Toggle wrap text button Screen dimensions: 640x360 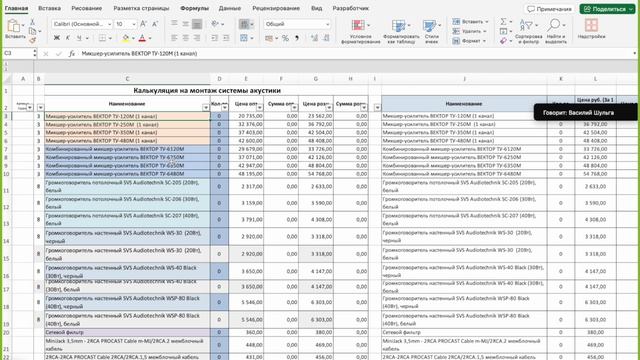click(x=244, y=24)
